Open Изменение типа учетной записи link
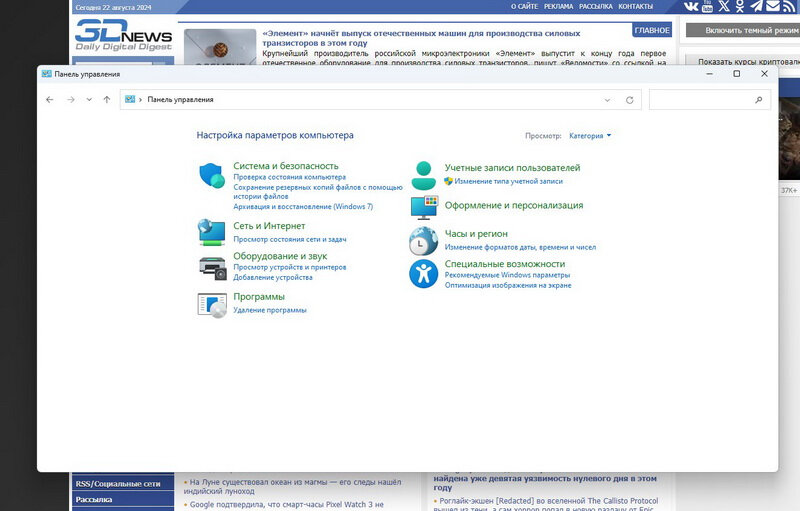 click(509, 181)
